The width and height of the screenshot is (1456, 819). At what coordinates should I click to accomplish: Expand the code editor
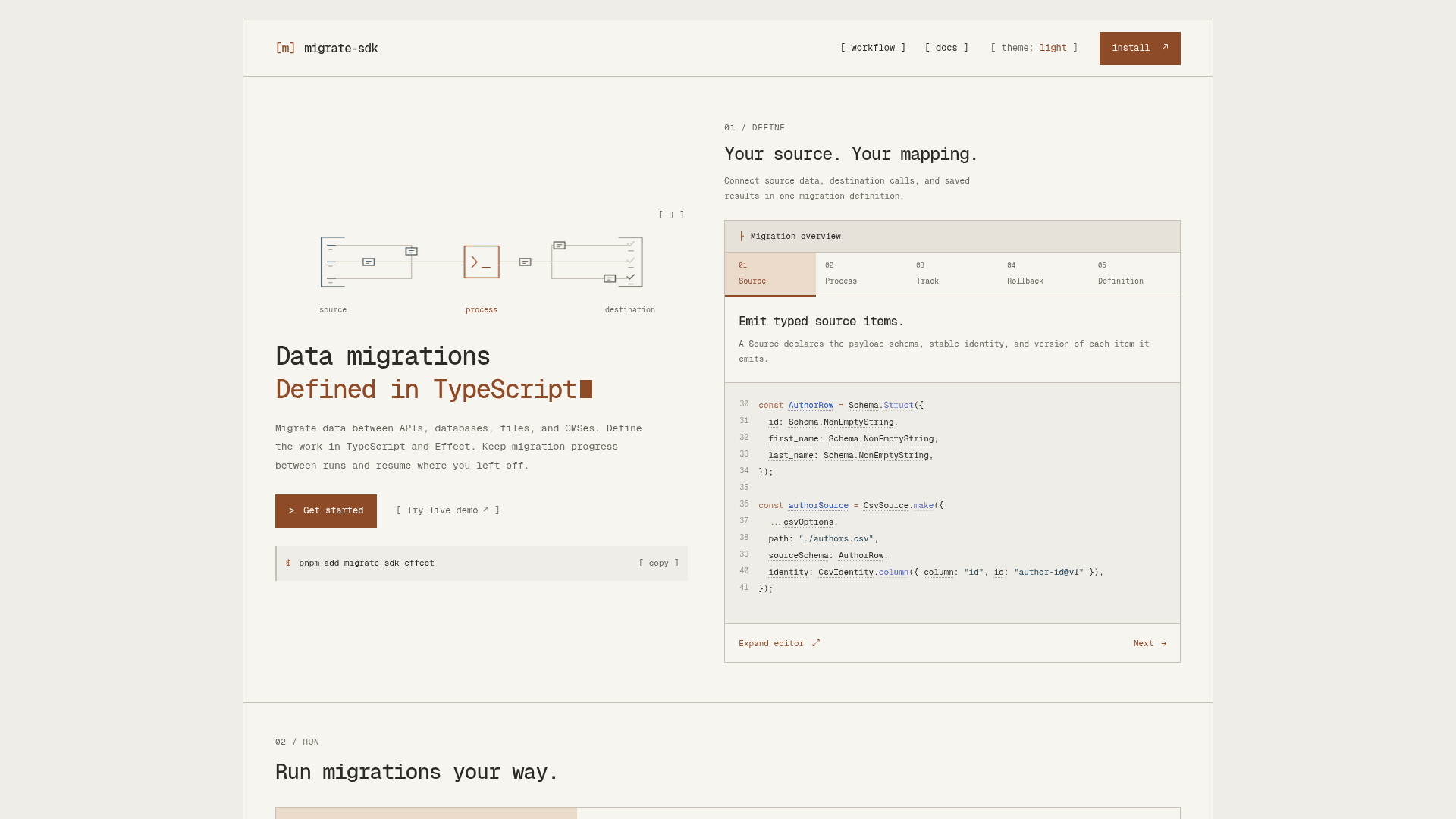click(x=780, y=644)
